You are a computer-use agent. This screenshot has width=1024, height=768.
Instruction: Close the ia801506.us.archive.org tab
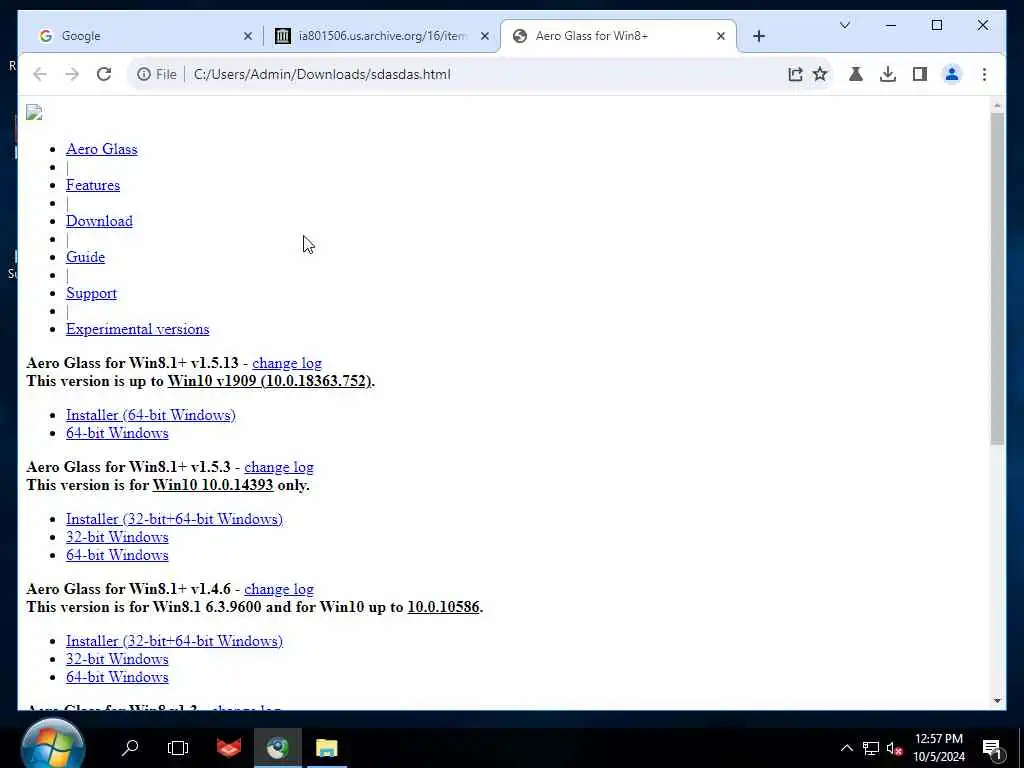tap(485, 37)
